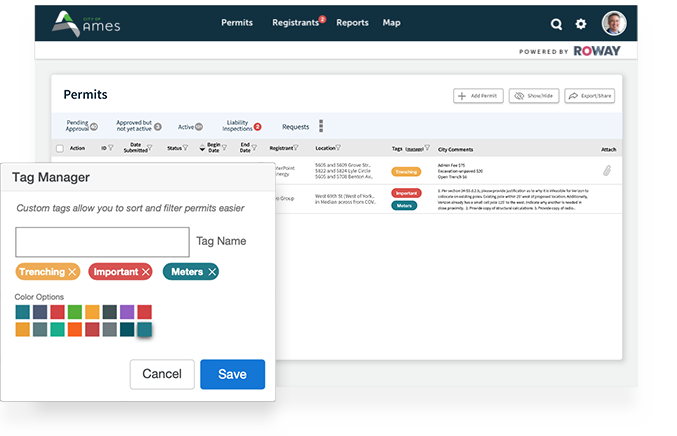Image resolution: width=677 pixels, height=436 pixels.
Task: Switch to the Liability Inspections tab
Action: click(x=239, y=126)
